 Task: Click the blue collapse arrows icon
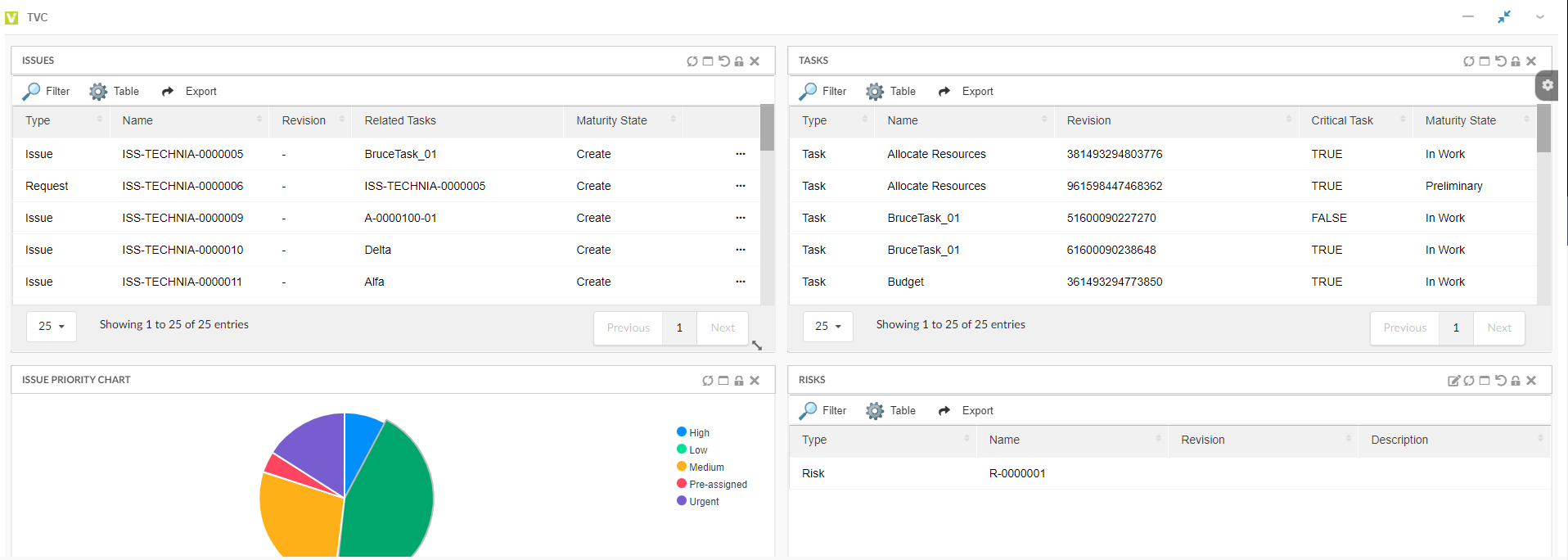[1504, 17]
